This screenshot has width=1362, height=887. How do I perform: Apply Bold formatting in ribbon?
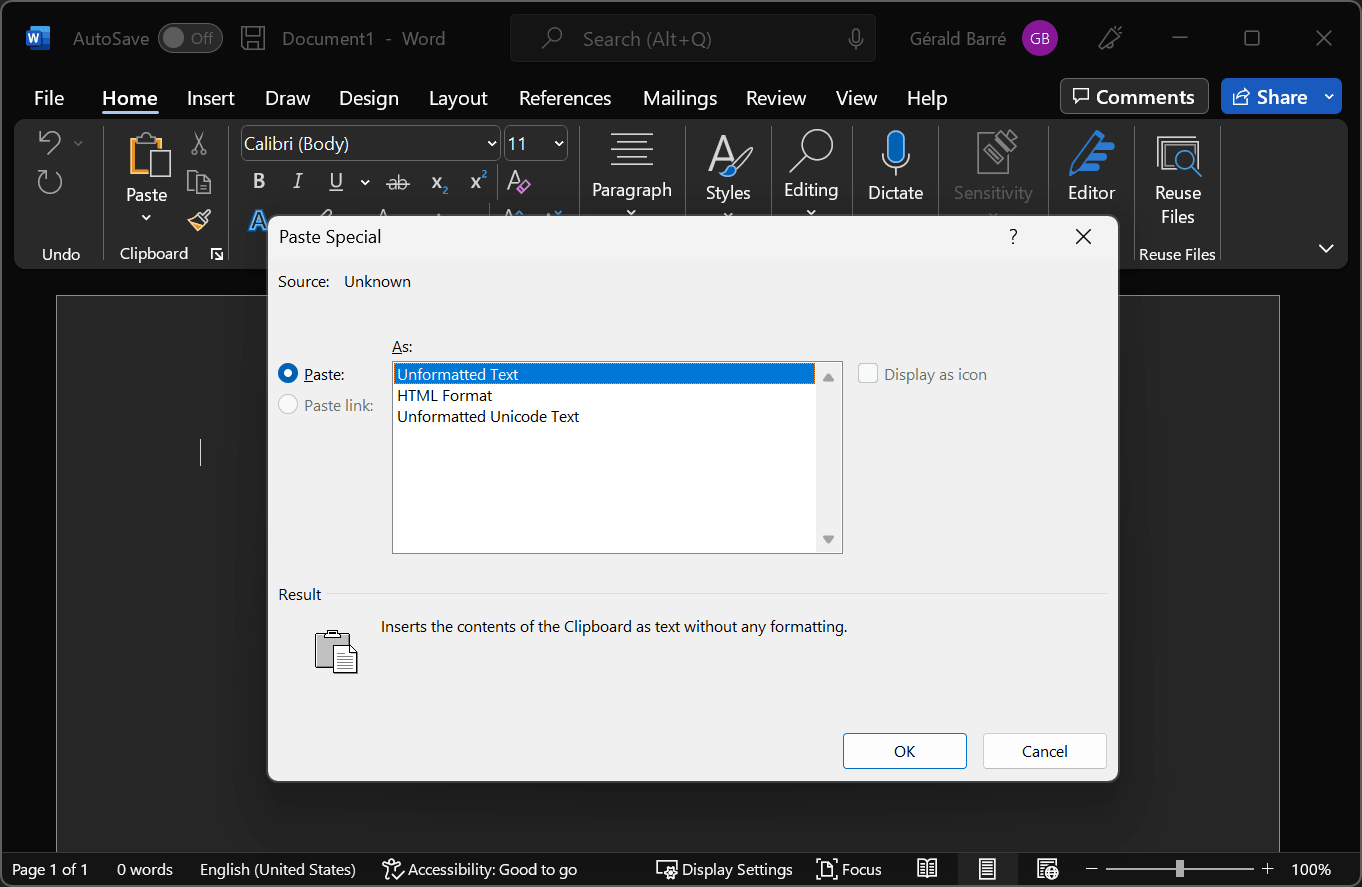tap(259, 181)
